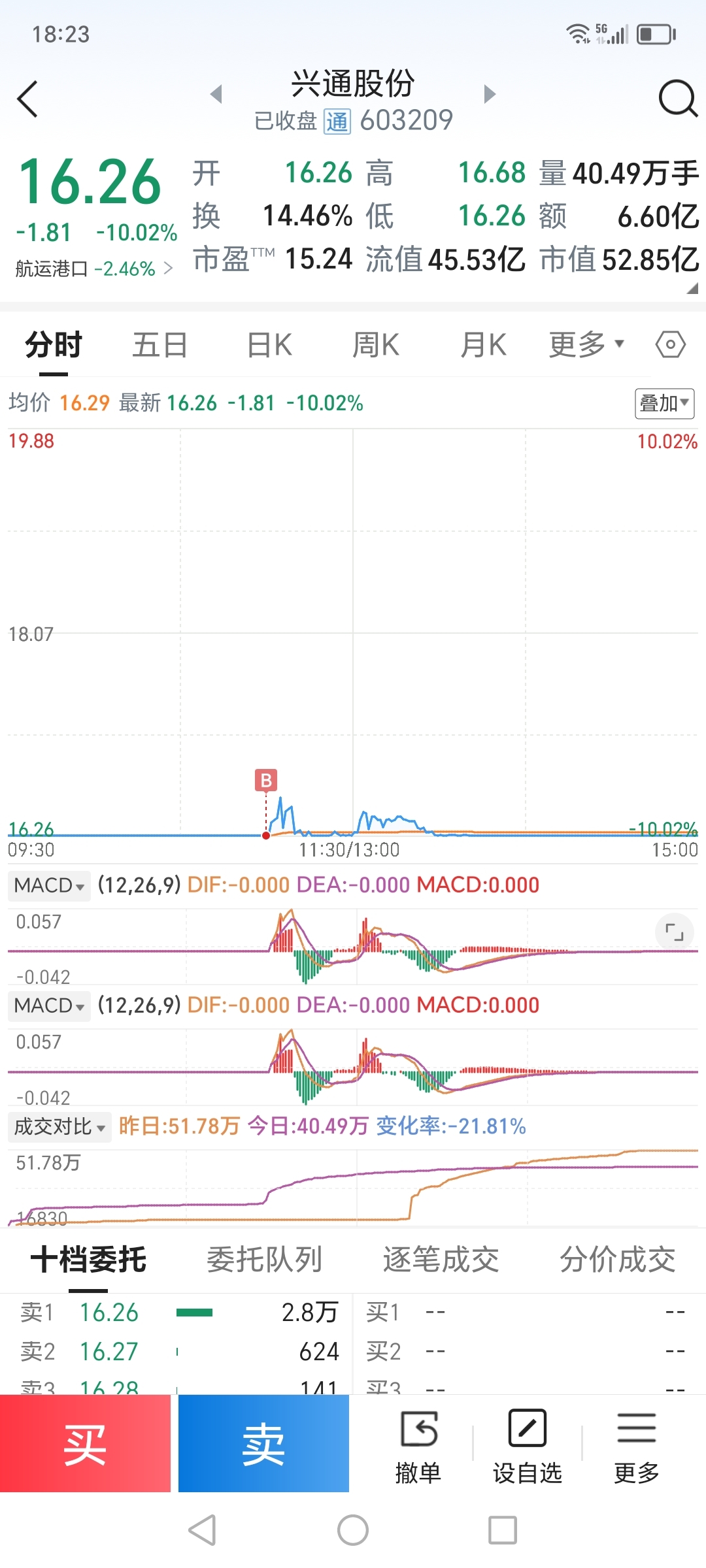Open the 更多 hamburger menu icon
The height and width of the screenshot is (1568, 706).
pos(636,1428)
